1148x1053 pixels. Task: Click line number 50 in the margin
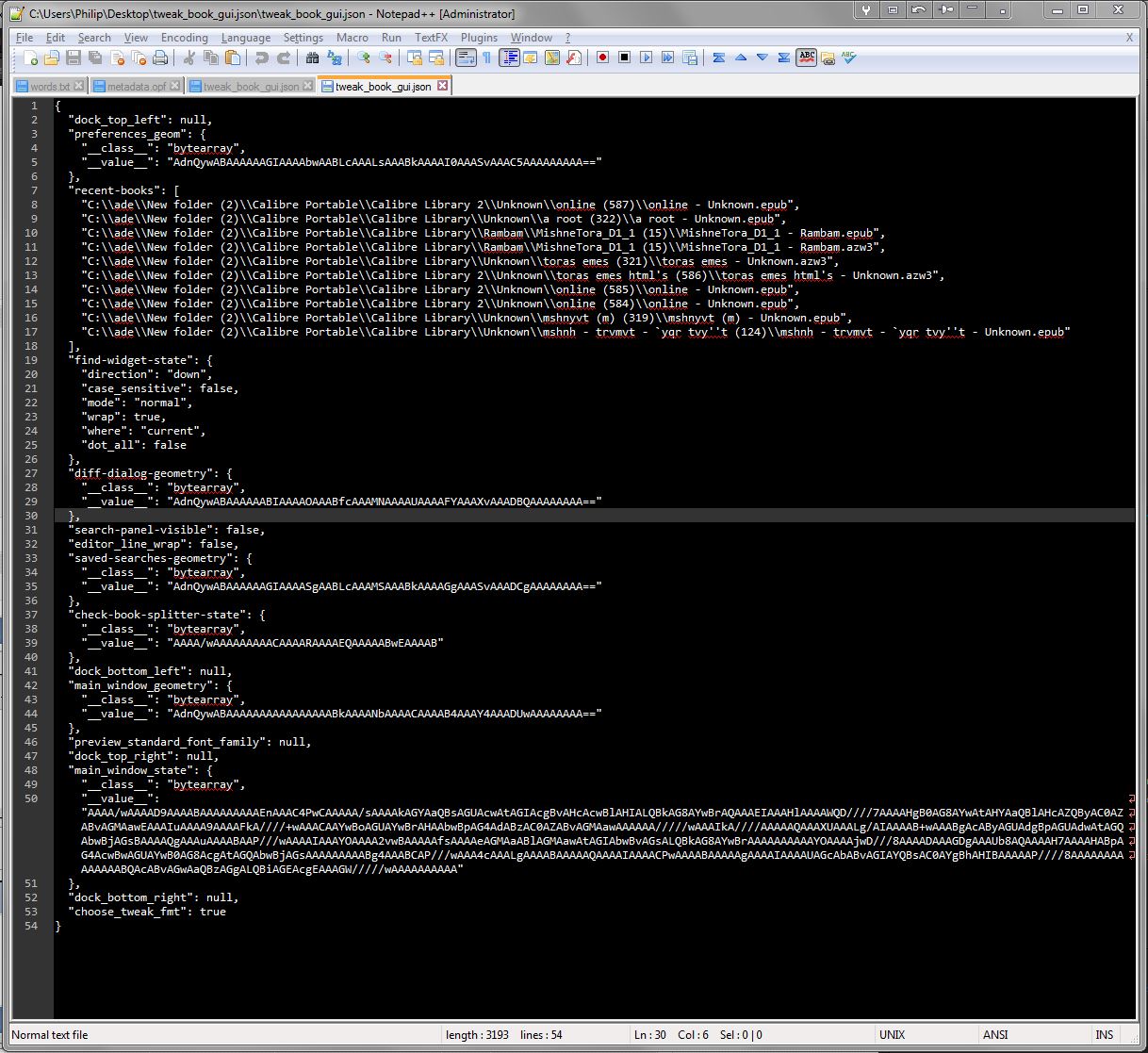pos(32,798)
